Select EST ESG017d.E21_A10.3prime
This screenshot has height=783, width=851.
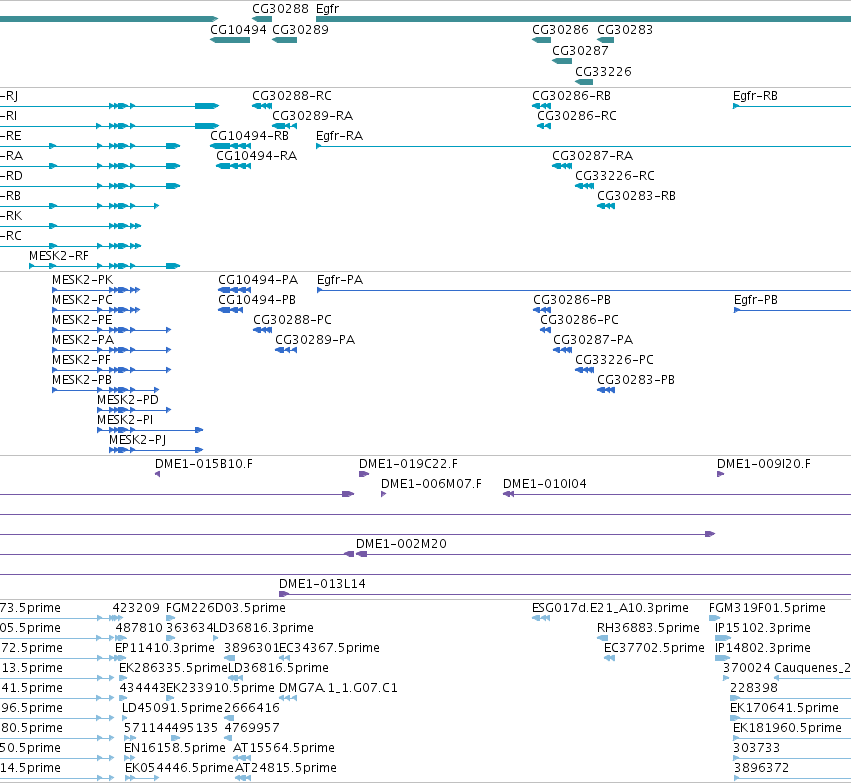point(610,608)
